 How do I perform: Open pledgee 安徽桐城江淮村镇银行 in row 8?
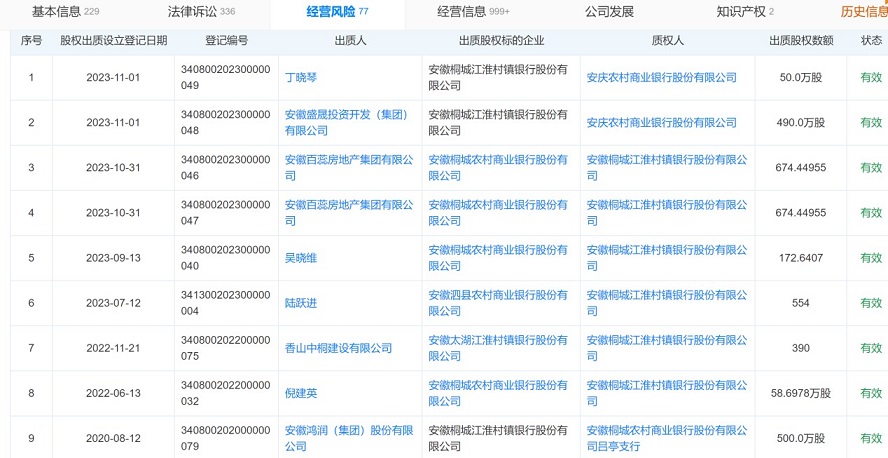tap(667, 393)
